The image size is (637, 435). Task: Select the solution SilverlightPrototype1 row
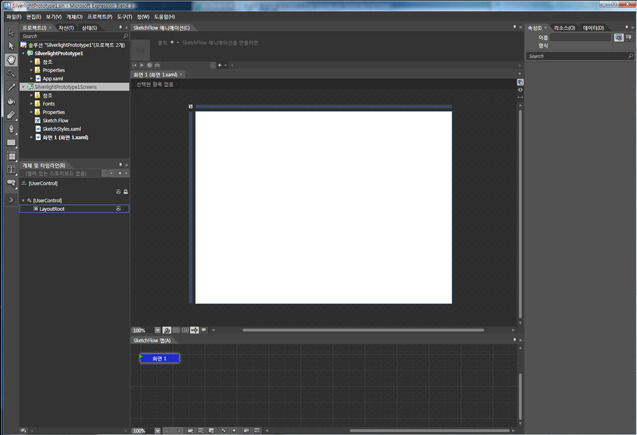pos(74,45)
